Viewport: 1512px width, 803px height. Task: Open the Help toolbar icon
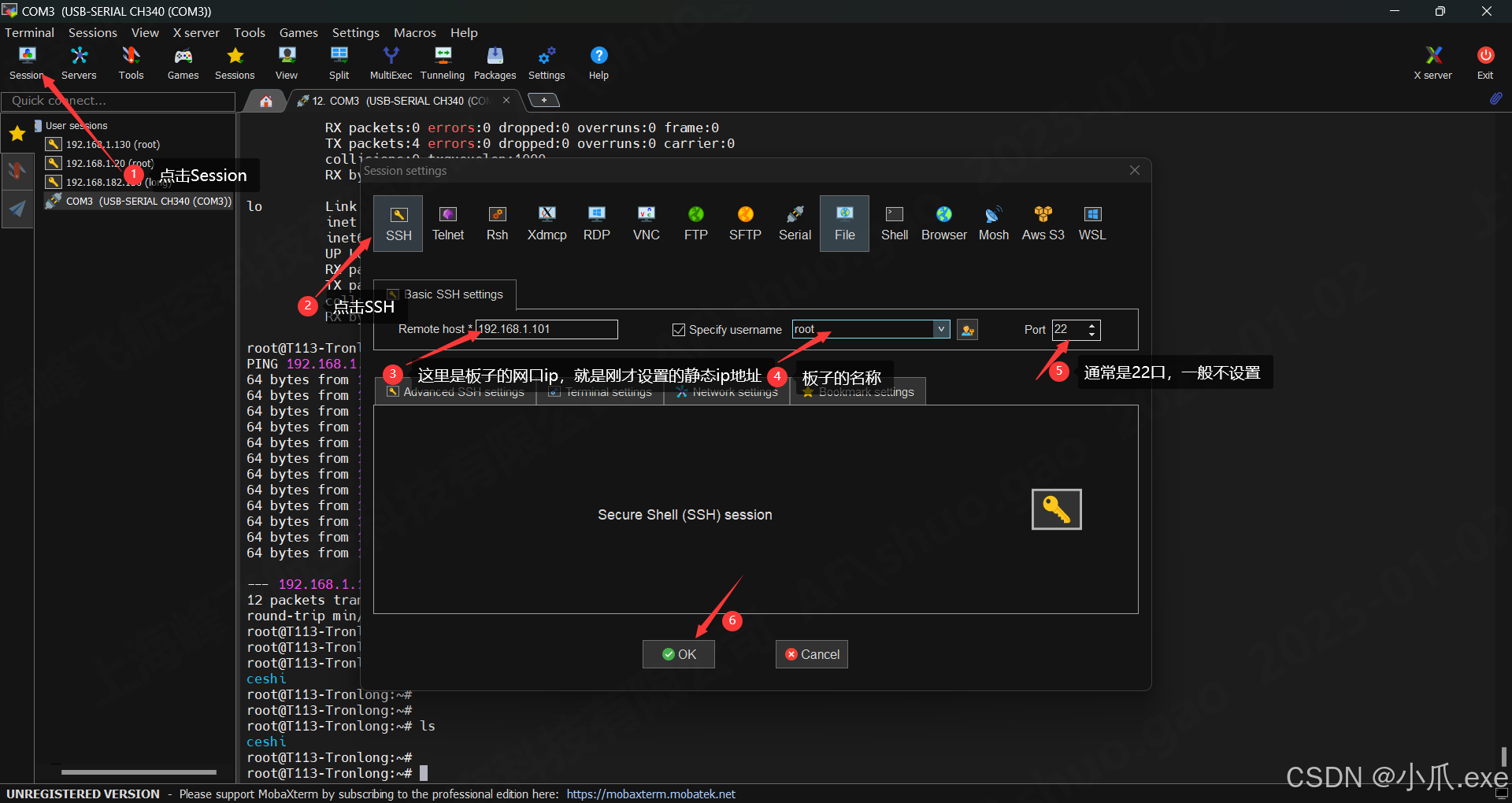coord(598,63)
